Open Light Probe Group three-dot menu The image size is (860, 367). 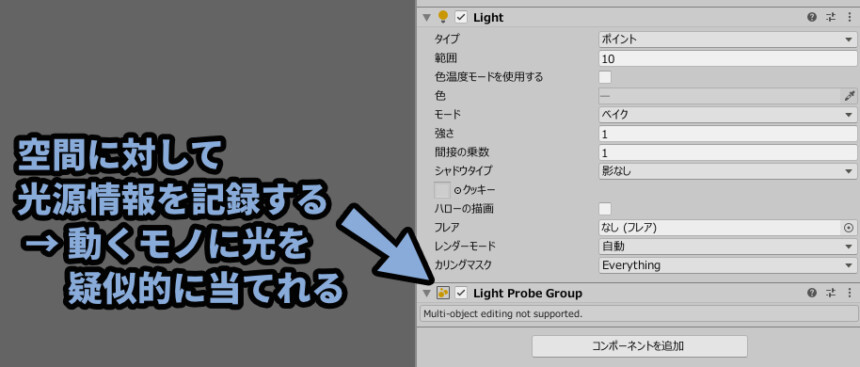(850, 293)
